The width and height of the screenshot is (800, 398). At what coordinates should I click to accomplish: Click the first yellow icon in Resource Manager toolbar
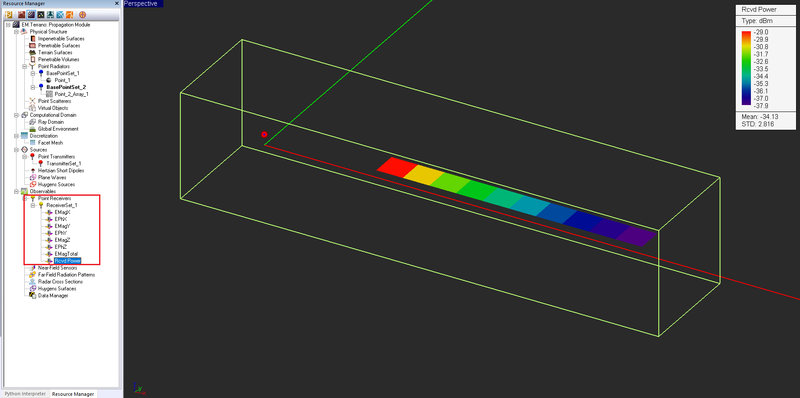point(9,15)
